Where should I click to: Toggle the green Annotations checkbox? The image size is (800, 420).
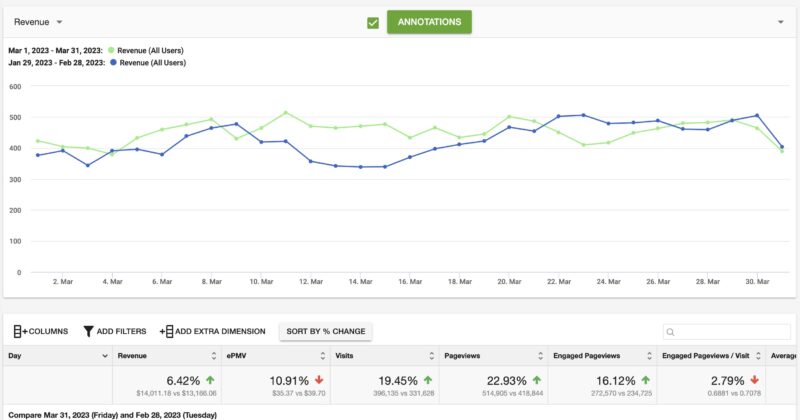[x=373, y=22]
